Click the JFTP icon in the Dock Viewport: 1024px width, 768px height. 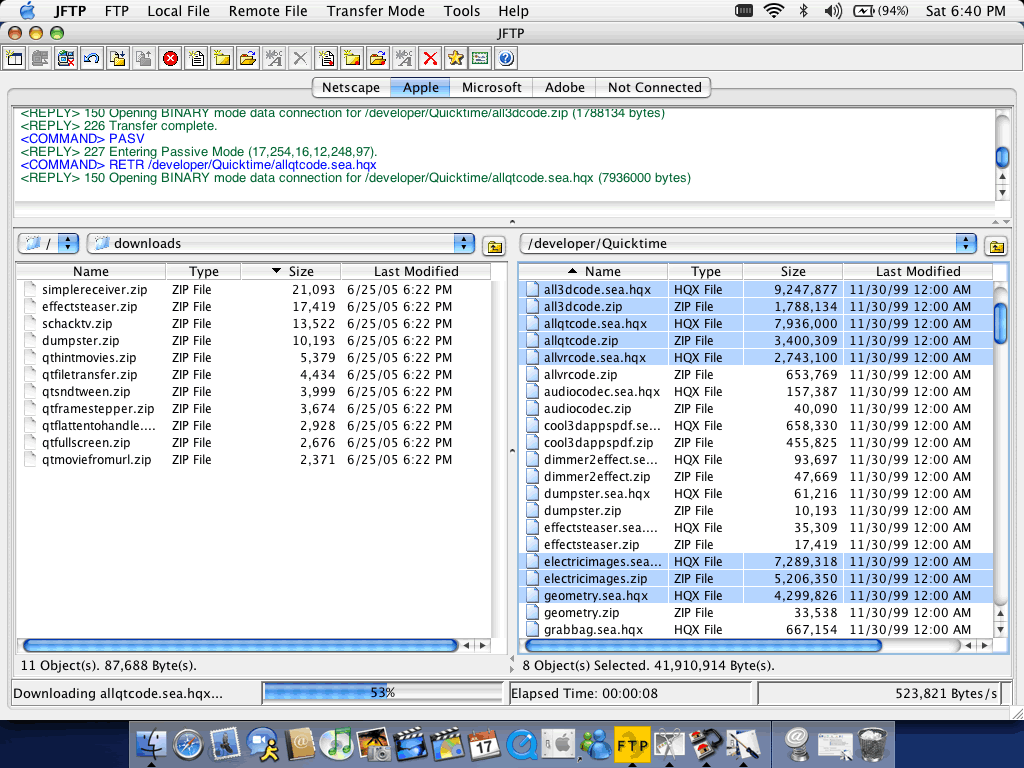pyautogui.click(x=632, y=744)
